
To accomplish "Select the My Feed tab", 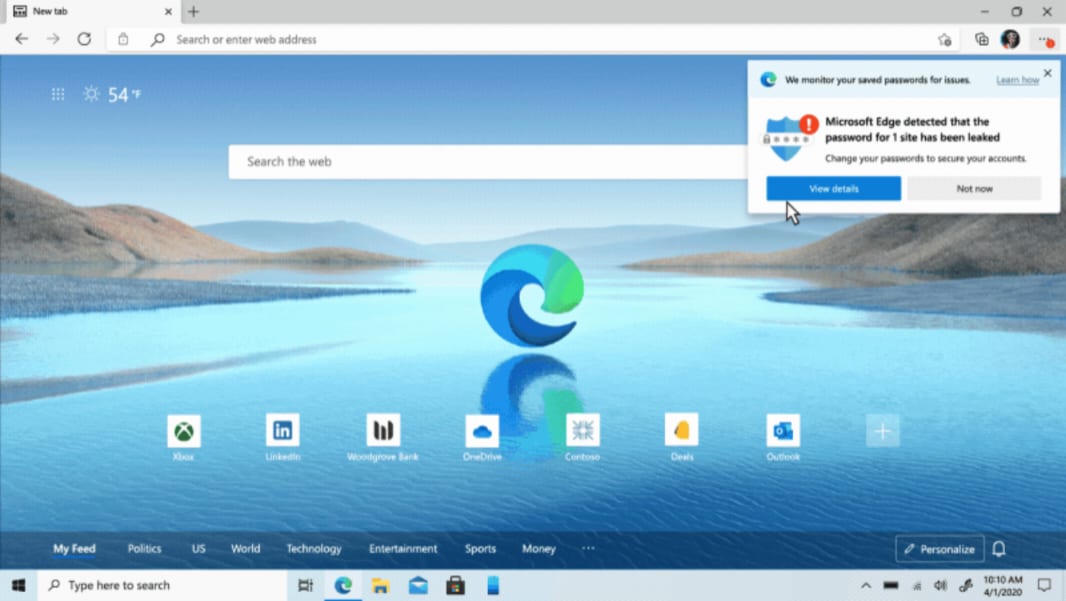I will 74,549.
